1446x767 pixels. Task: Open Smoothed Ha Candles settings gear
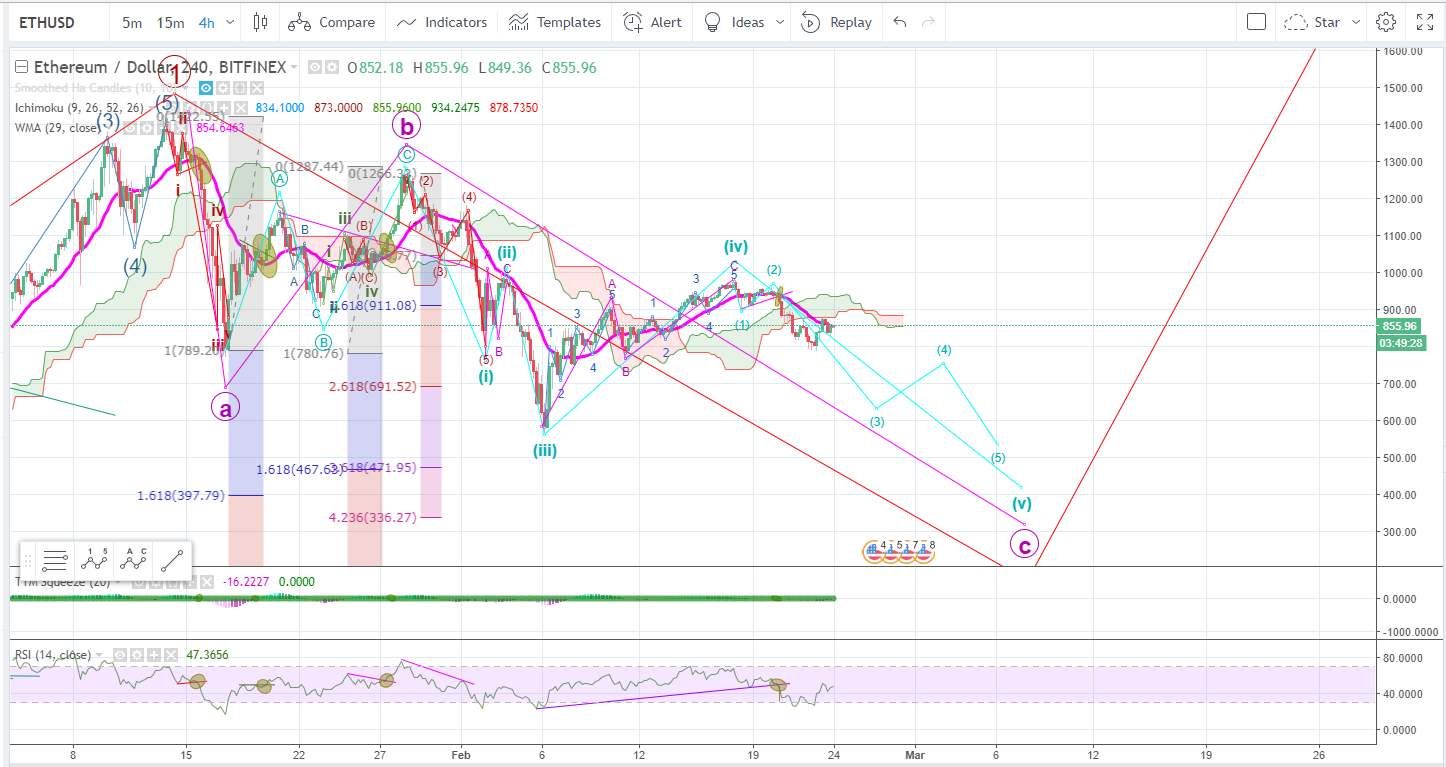[225, 89]
